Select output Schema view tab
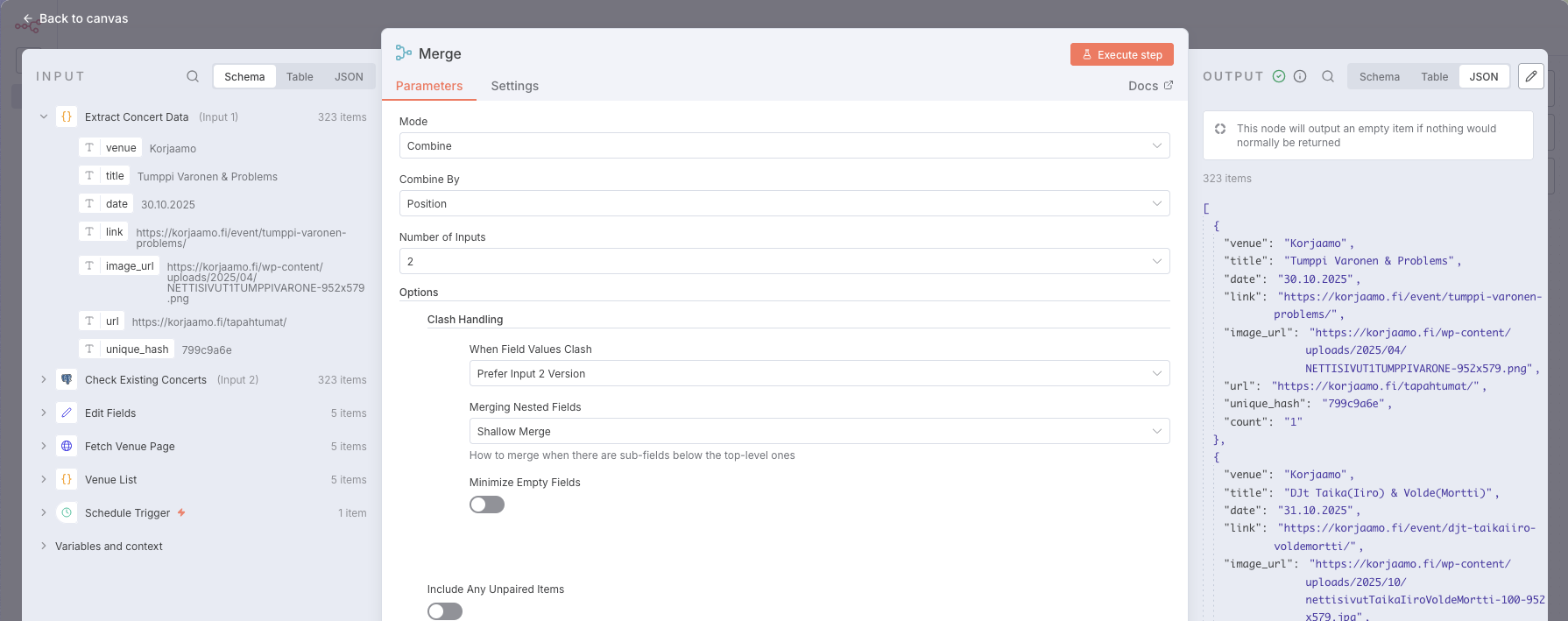 point(1380,76)
